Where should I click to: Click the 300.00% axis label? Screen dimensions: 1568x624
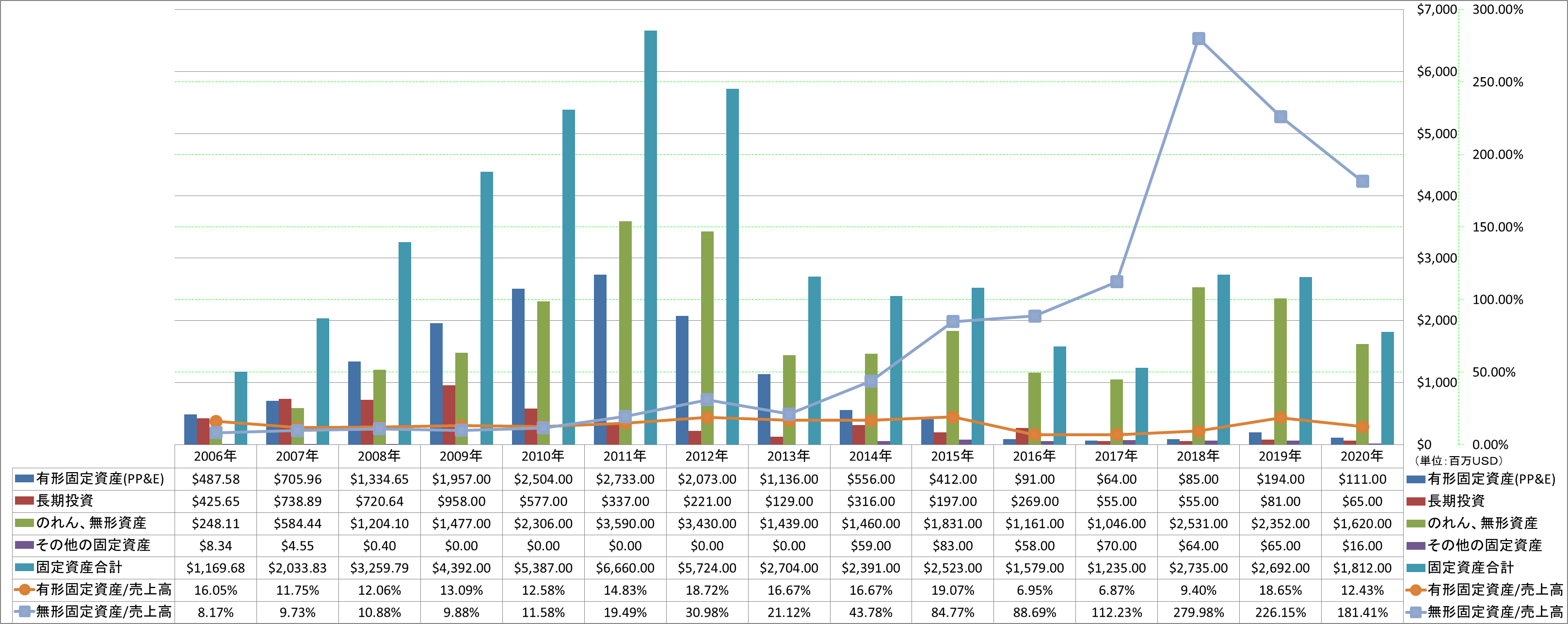(1497, 9)
